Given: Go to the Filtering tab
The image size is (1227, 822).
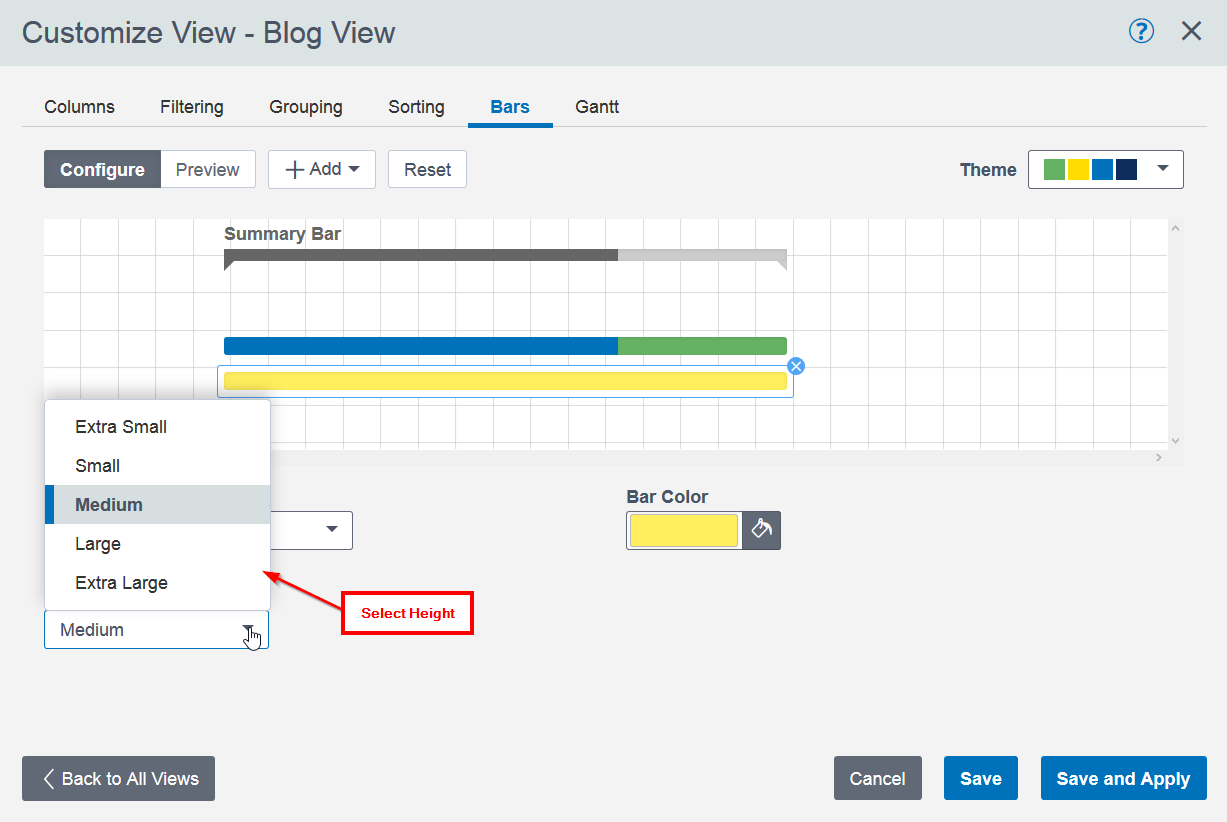Looking at the screenshot, I should click(x=192, y=107).
